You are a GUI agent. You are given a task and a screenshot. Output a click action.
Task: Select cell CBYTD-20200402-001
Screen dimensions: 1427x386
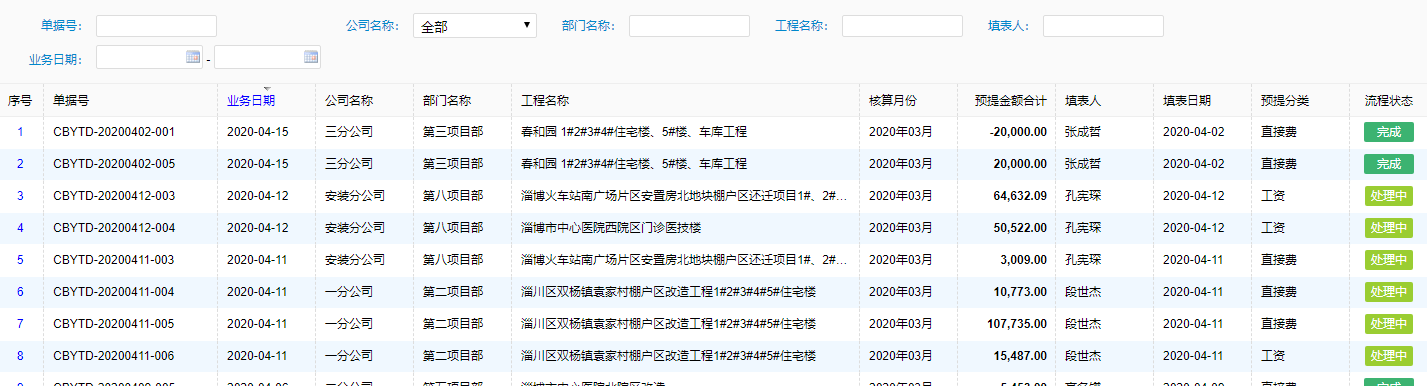[114, 132]
